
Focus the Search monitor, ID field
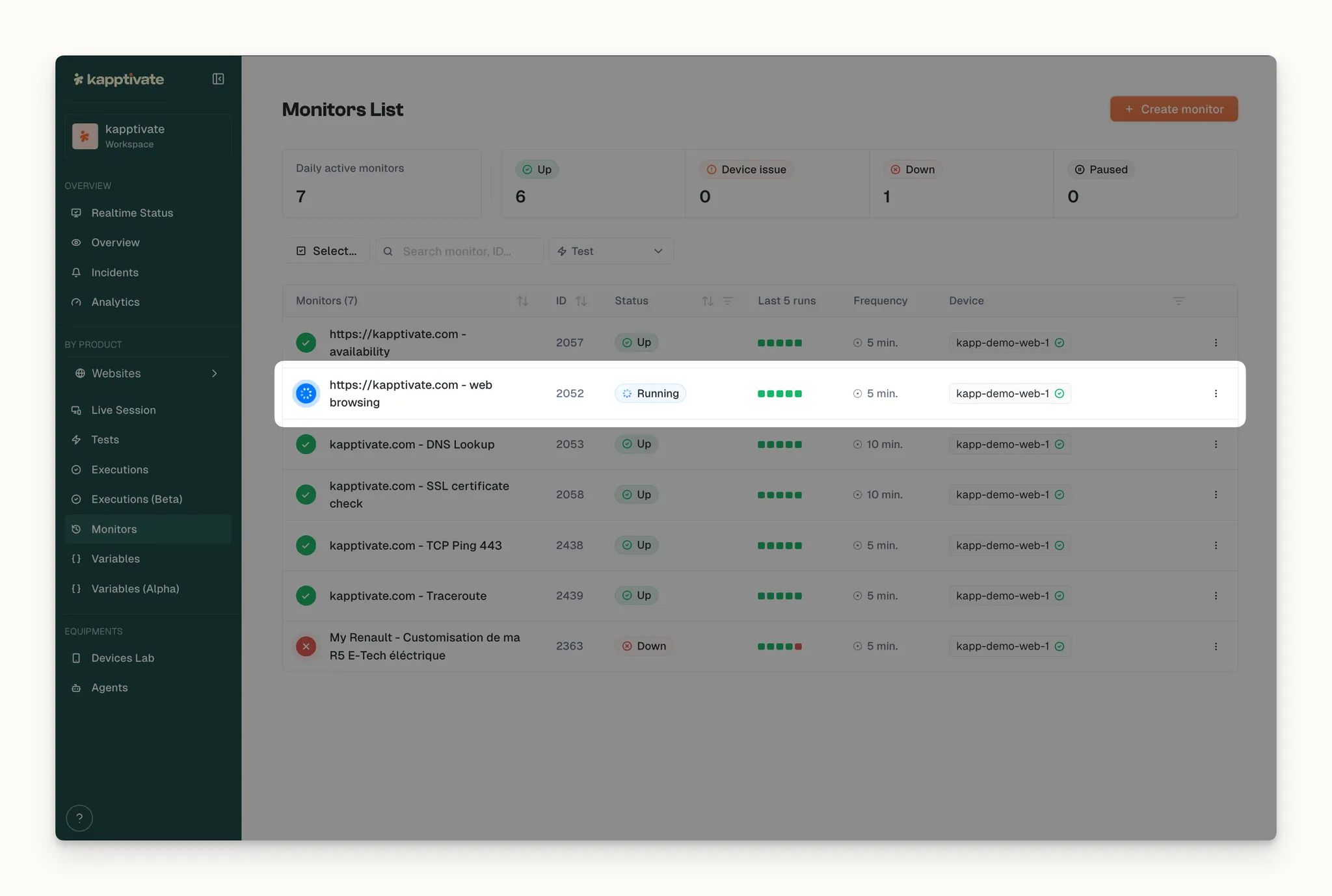click(459, 251)
